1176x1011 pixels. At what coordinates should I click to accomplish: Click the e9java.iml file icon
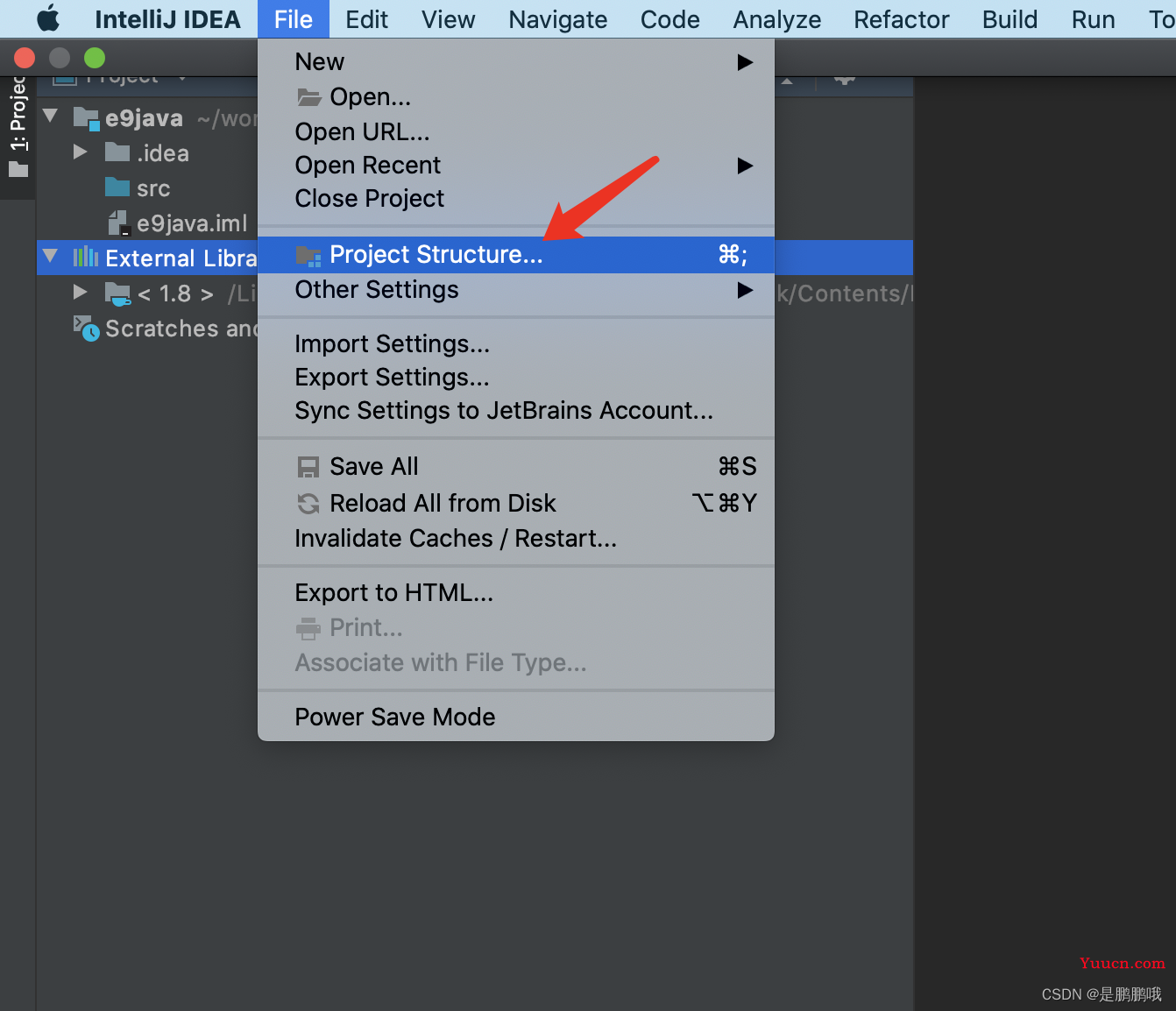119,223
